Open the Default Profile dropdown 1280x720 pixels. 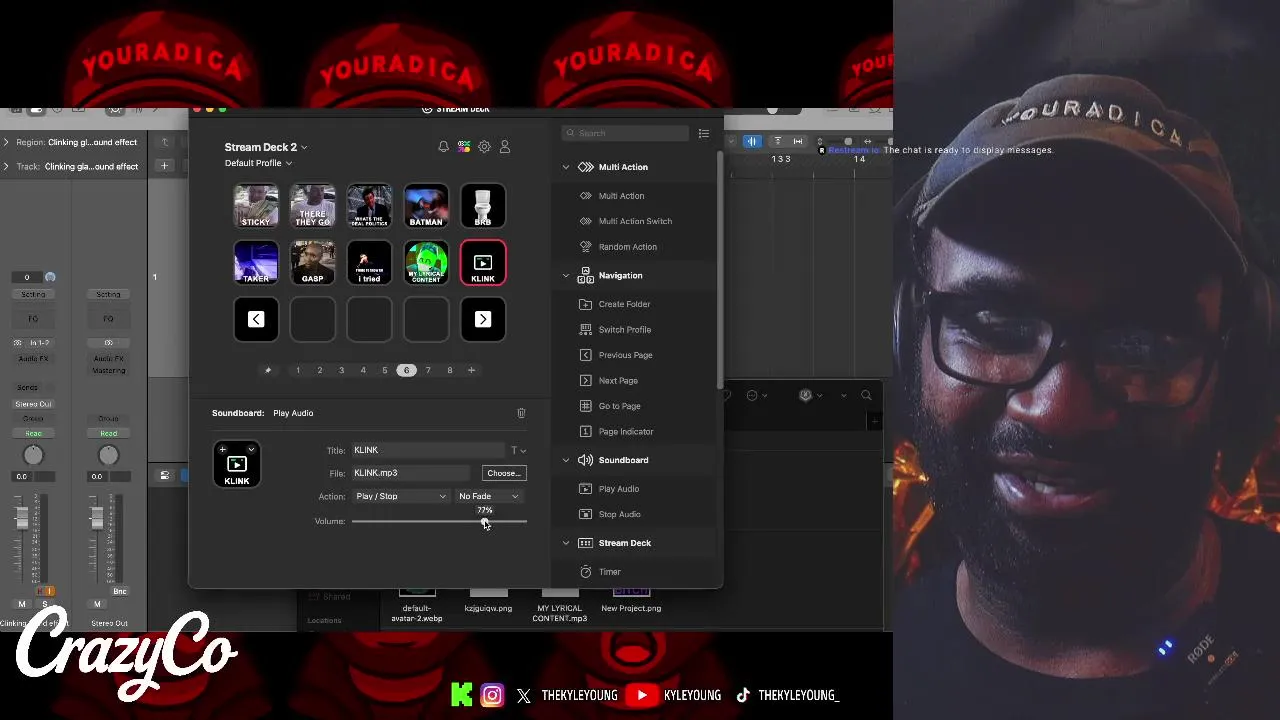[258, 163]
